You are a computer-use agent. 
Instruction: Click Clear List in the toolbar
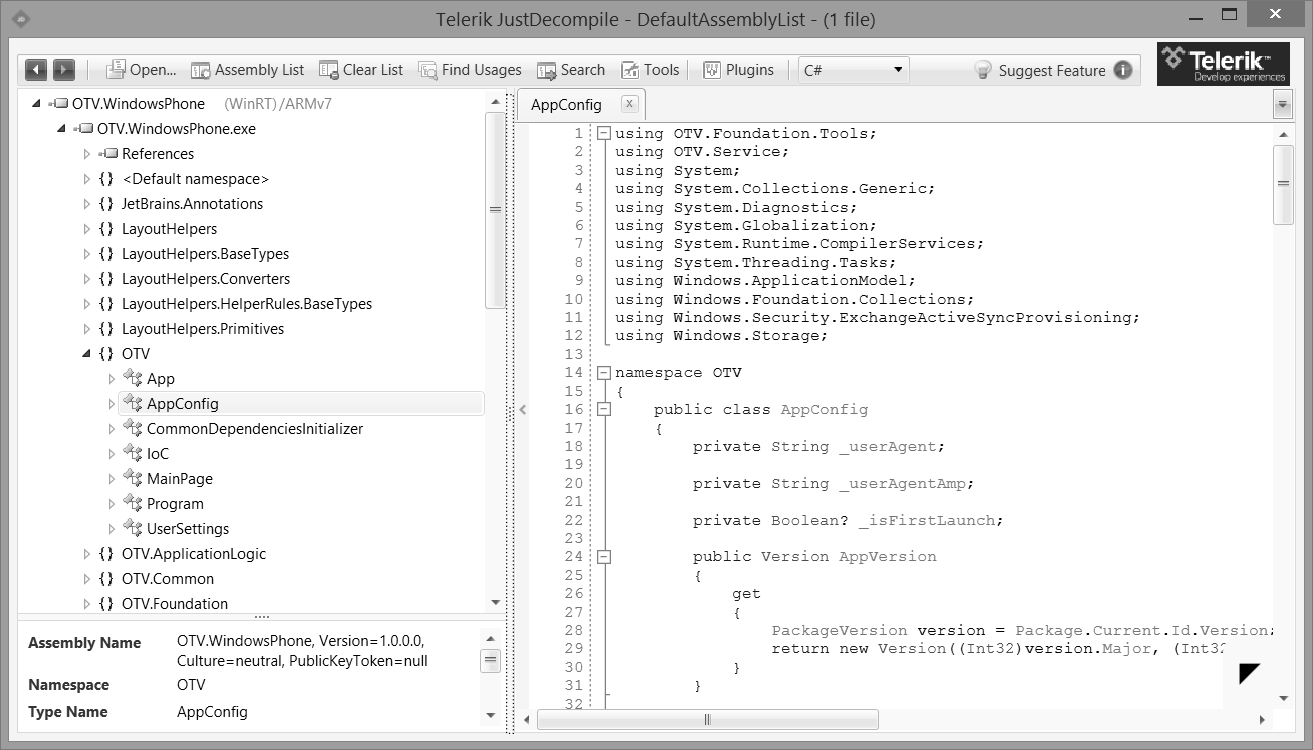[361, 69]
